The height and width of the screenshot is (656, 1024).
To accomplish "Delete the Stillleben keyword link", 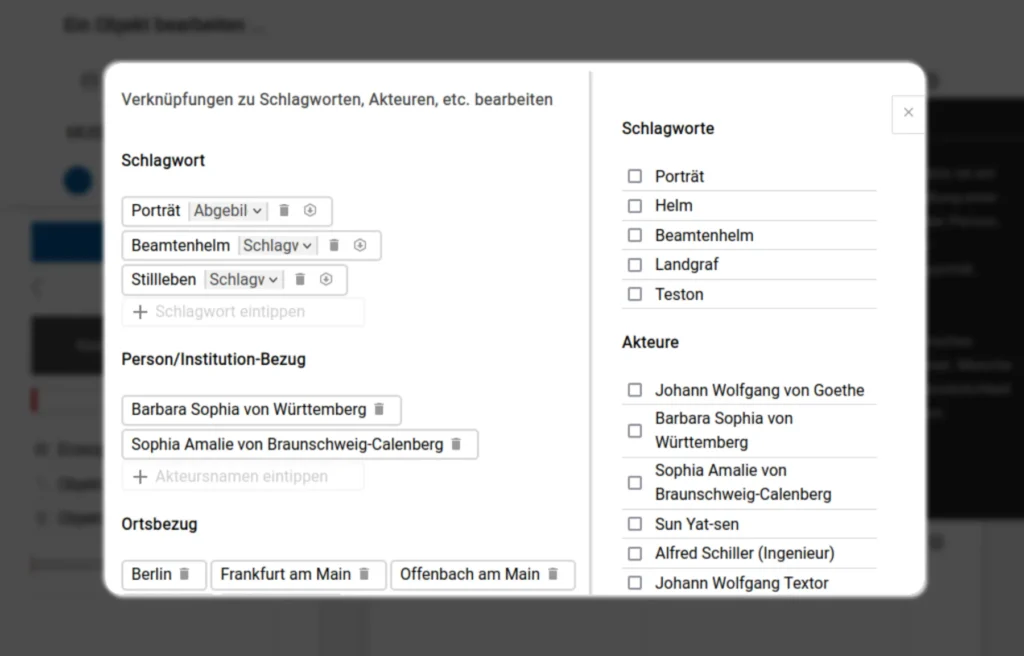I will click(x=300, y=280).
